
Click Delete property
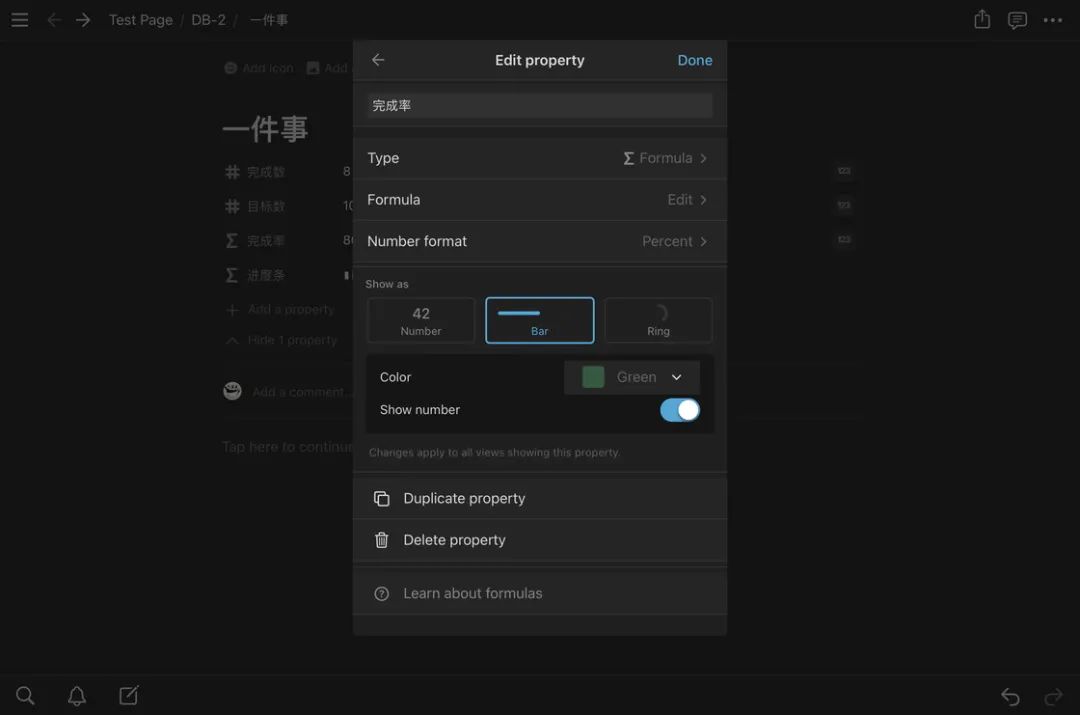[x=540, y=540]
